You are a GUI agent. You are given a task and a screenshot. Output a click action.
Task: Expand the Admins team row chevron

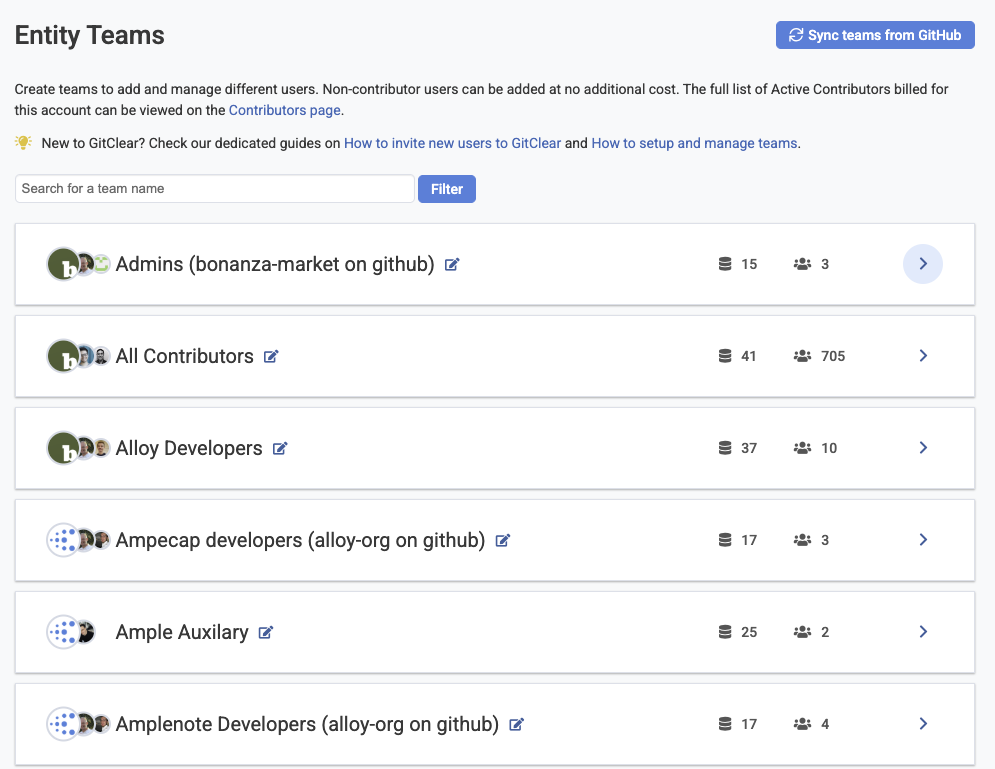pos(922,264)
